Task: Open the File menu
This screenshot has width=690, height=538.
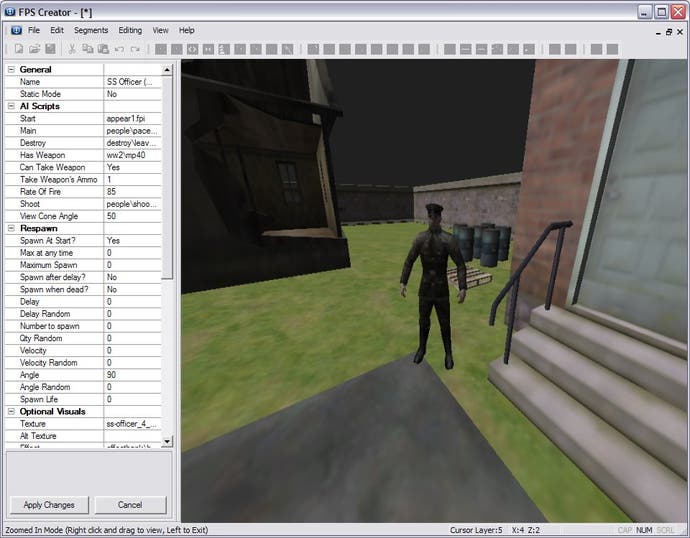Action: [x=34, y=30]
